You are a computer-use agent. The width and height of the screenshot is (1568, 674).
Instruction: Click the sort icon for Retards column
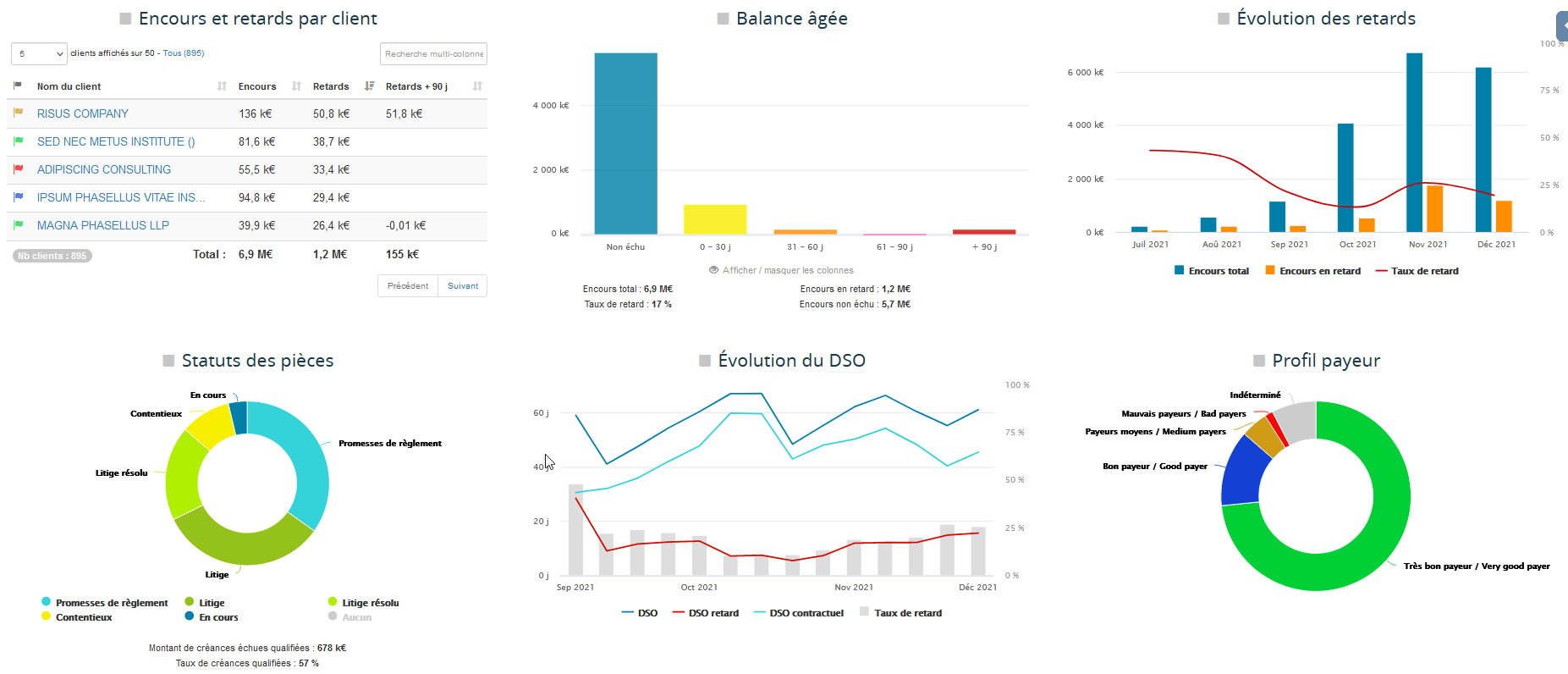(x=369, y=86)
